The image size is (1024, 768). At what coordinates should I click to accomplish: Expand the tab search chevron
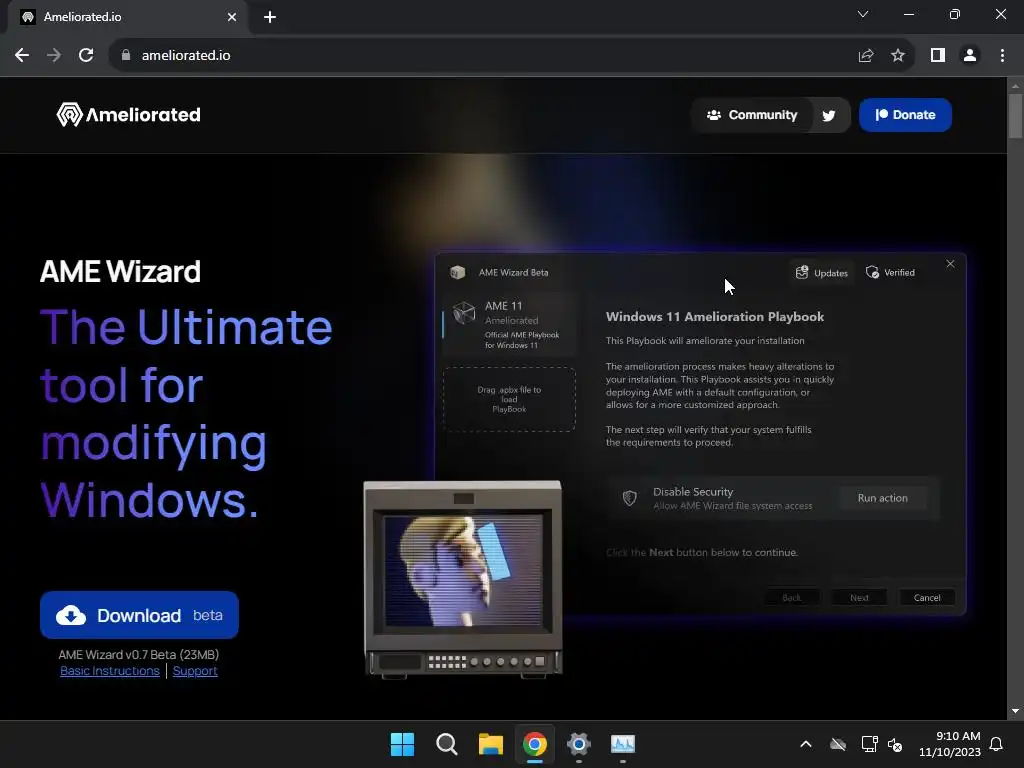863,14
